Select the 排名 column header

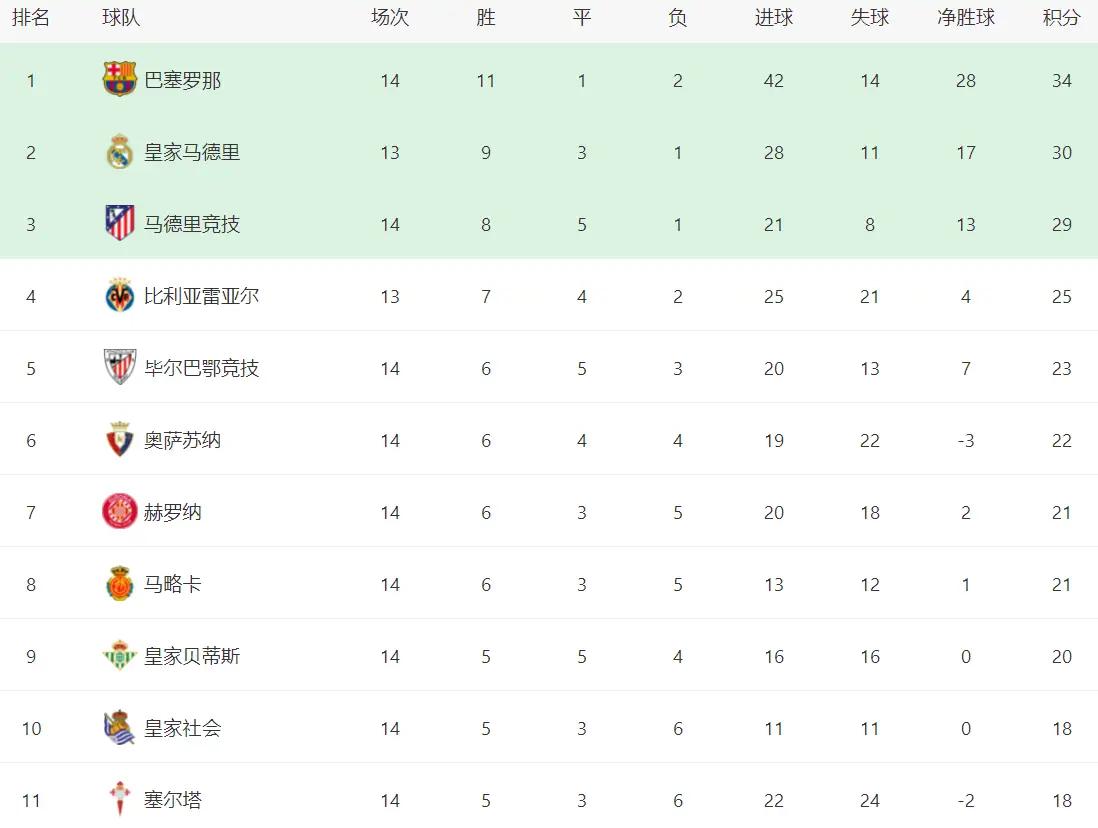[31, 18]
